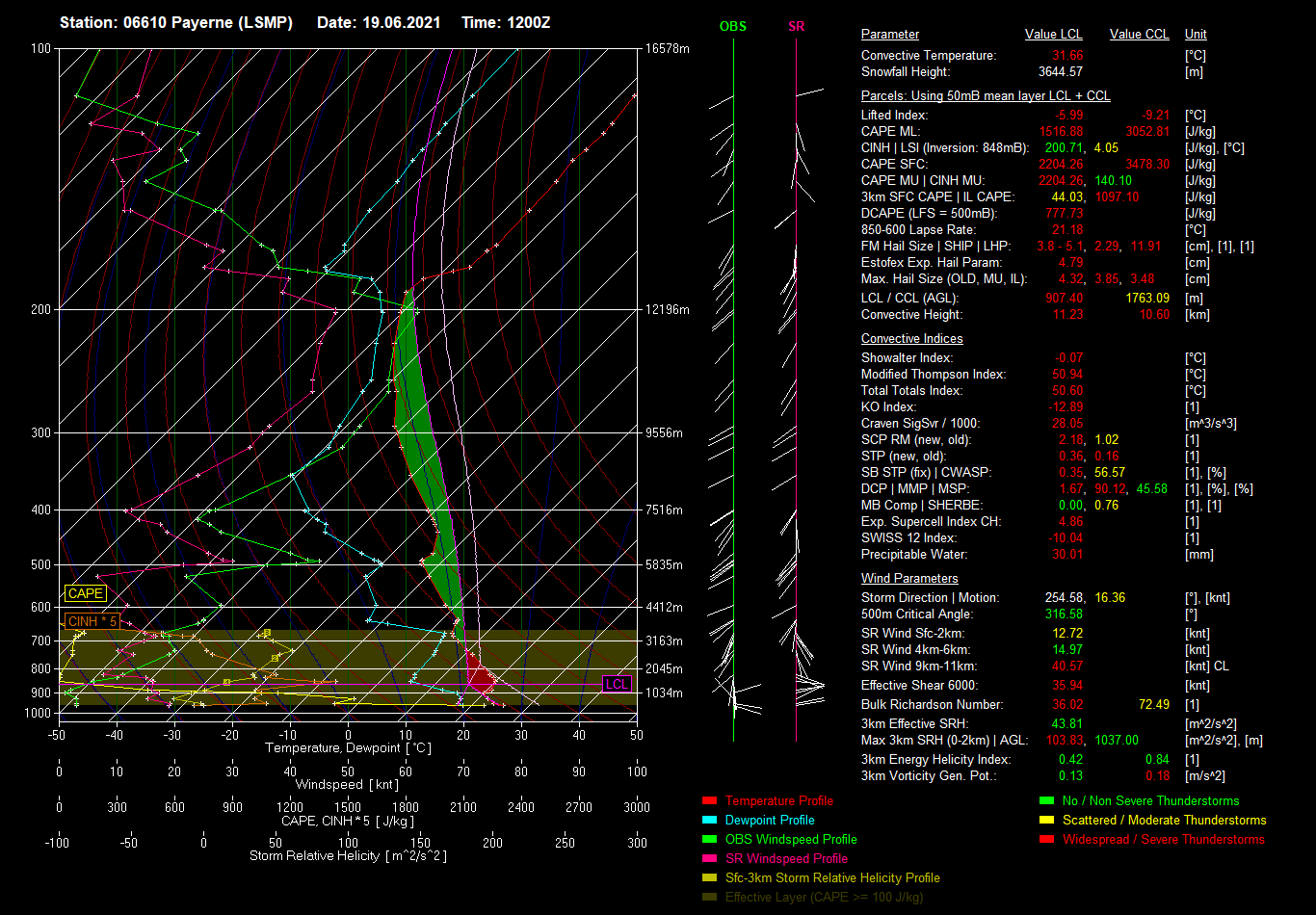This screenshot has width=1316, height=915.
Task: Click the Station 06610 Payerne title text
Action: coord(176,22)
